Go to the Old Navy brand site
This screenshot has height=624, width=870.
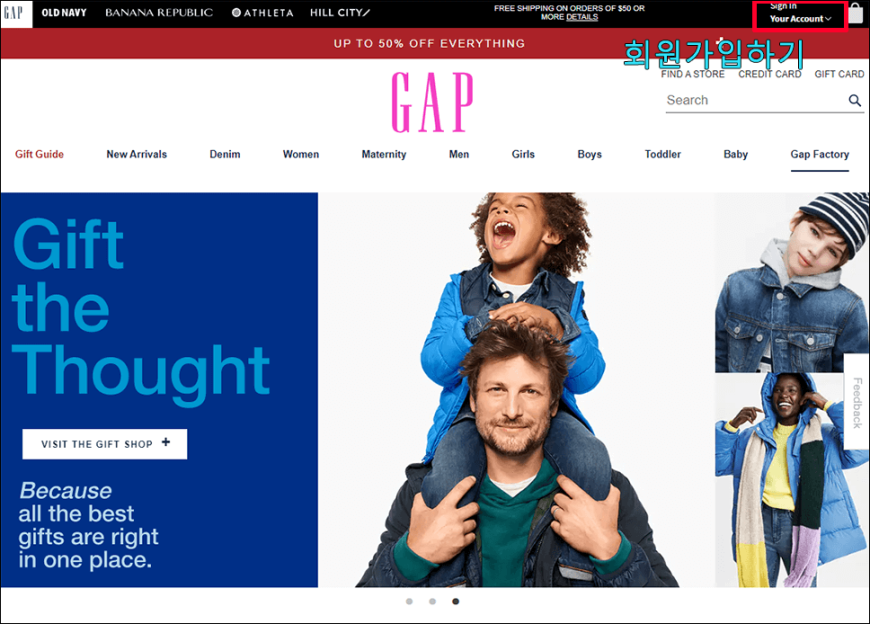(x=64, y=13)
